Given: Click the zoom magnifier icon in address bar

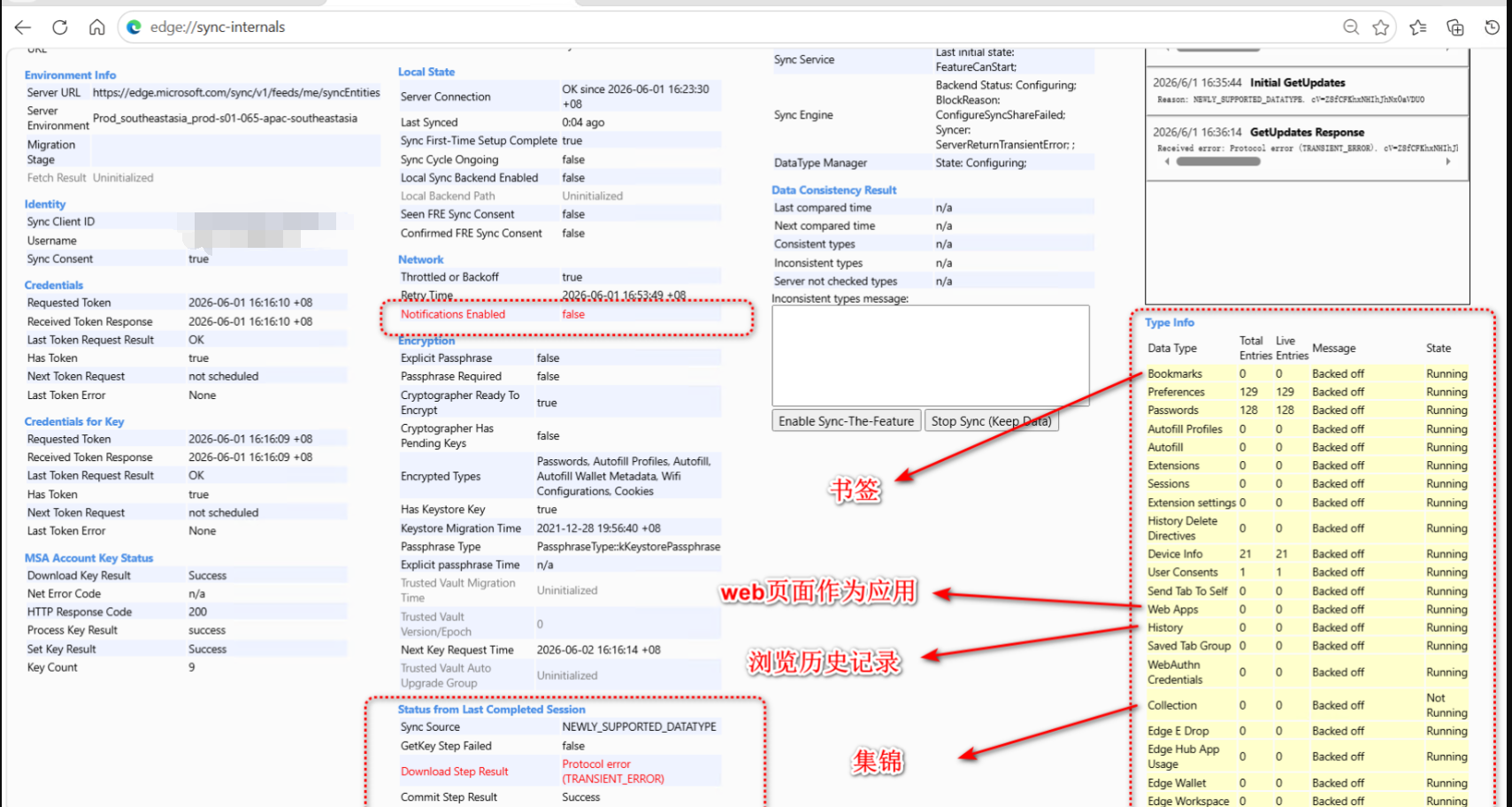Looking at the screenshot, I should [x=1351, y=27].
